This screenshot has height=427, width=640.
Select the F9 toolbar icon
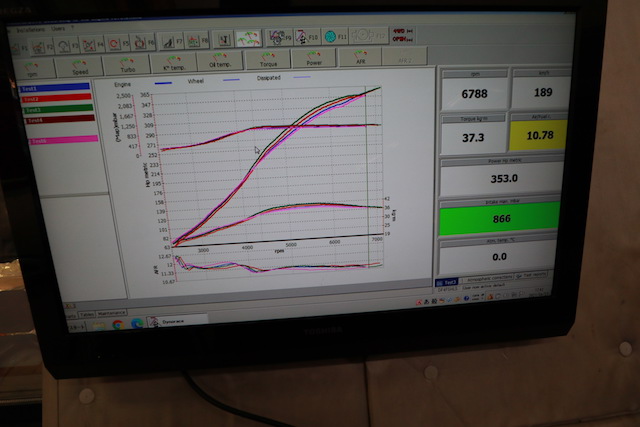(x=276, y=38)
